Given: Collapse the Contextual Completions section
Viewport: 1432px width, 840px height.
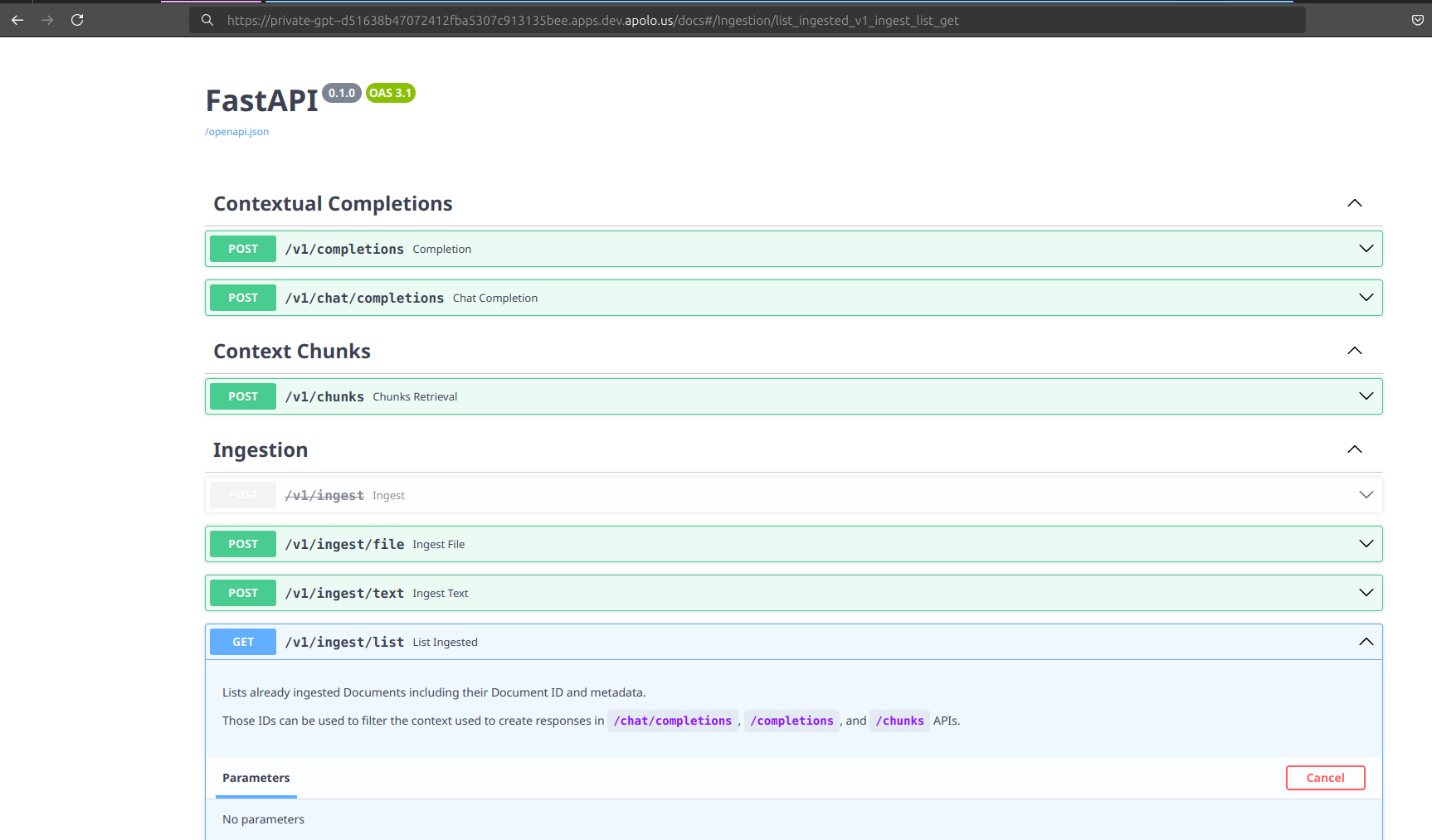Looking at the screenshot, I should click(1354, 203).
